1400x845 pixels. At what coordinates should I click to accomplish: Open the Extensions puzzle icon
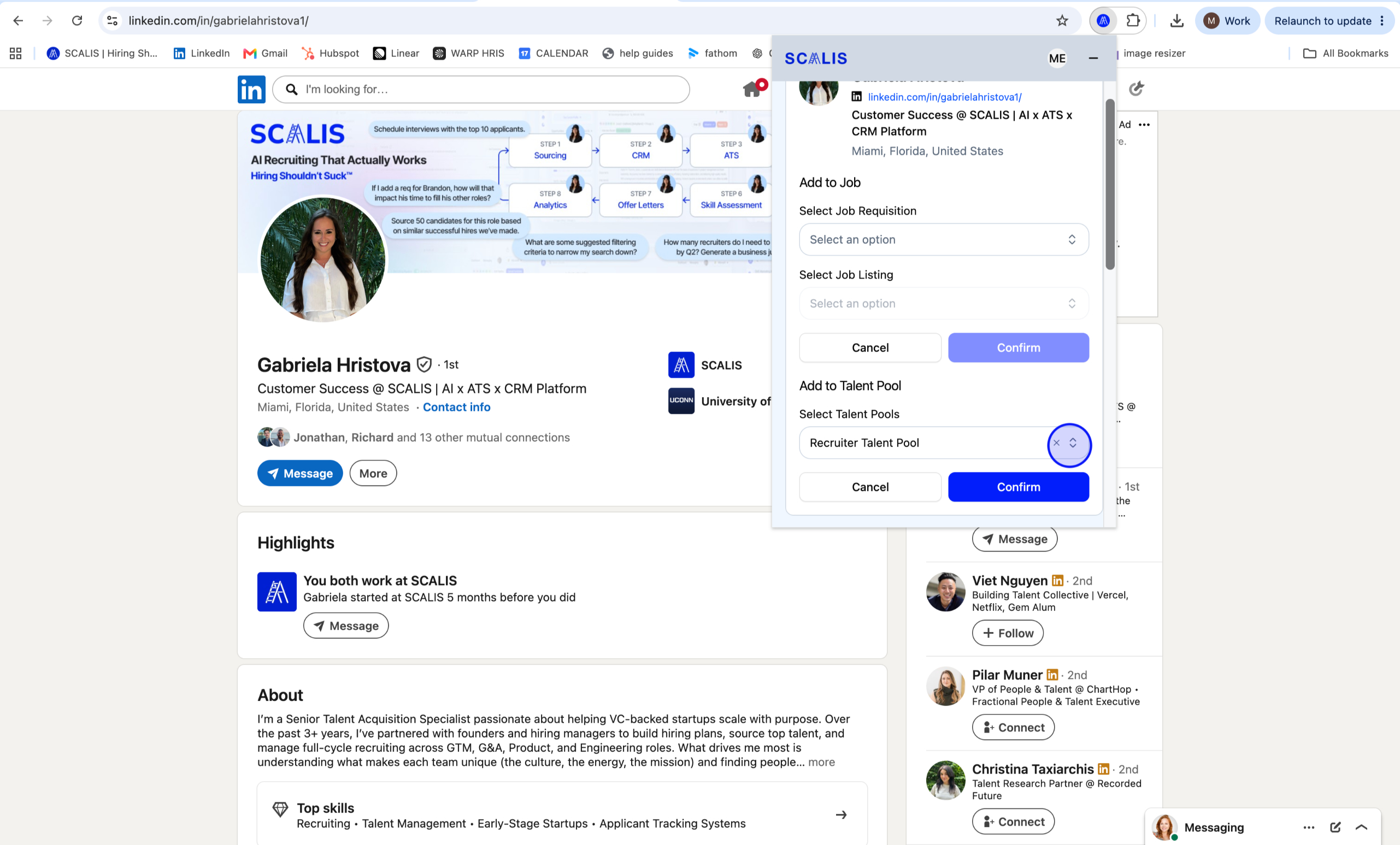(x=1132, y=21)
